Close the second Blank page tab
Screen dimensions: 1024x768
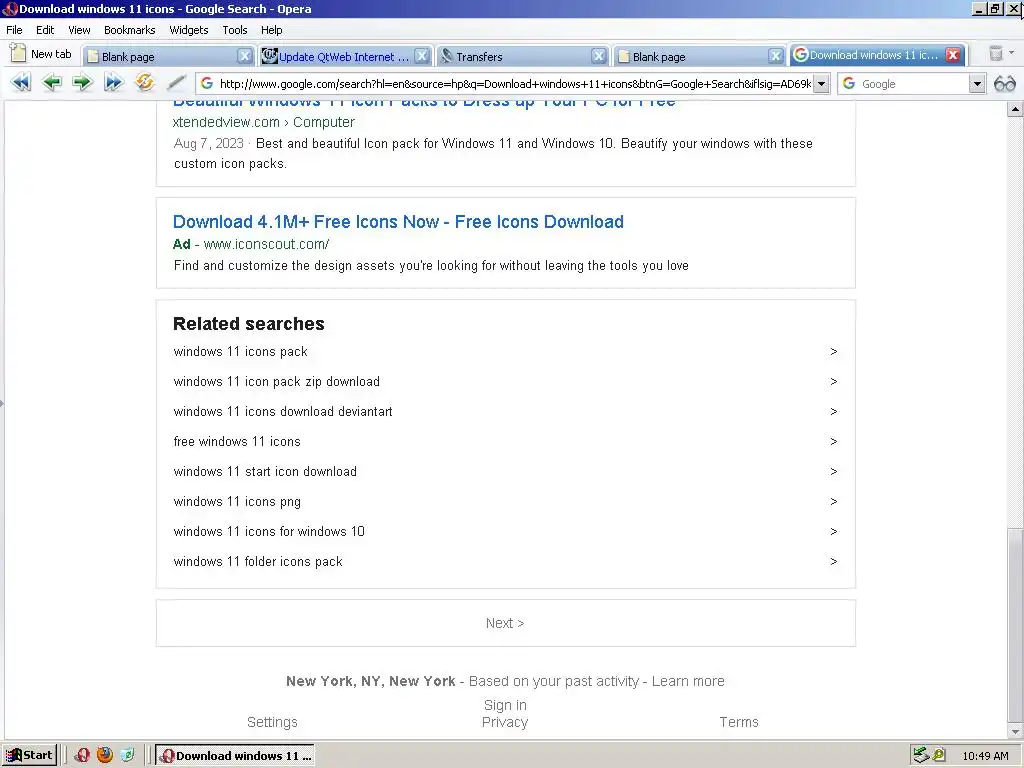click(x=775, y=56)
